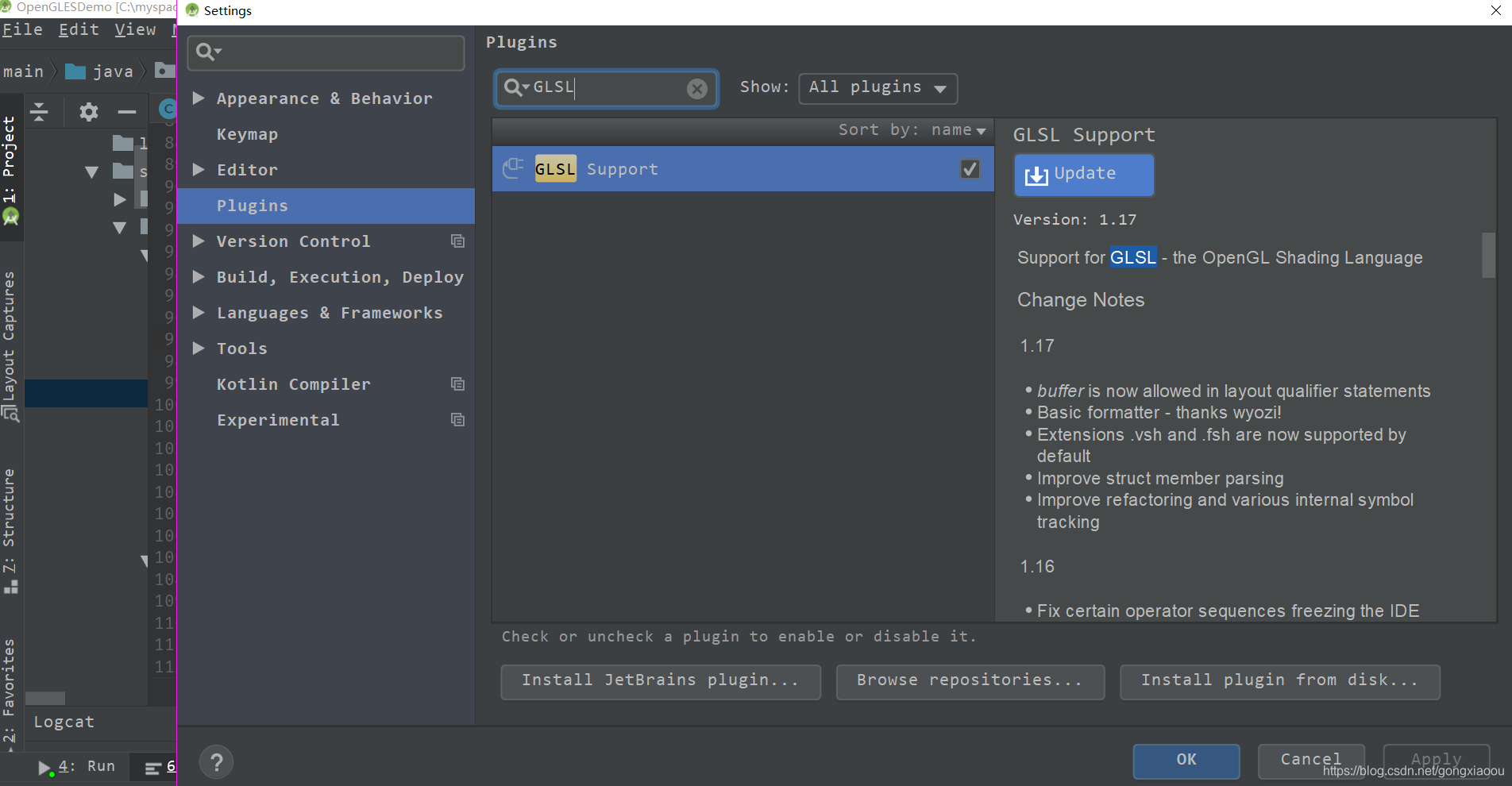
Task: Open the Sort by: name dropdown
Action: pyautogui.click(x=912, y=130)
